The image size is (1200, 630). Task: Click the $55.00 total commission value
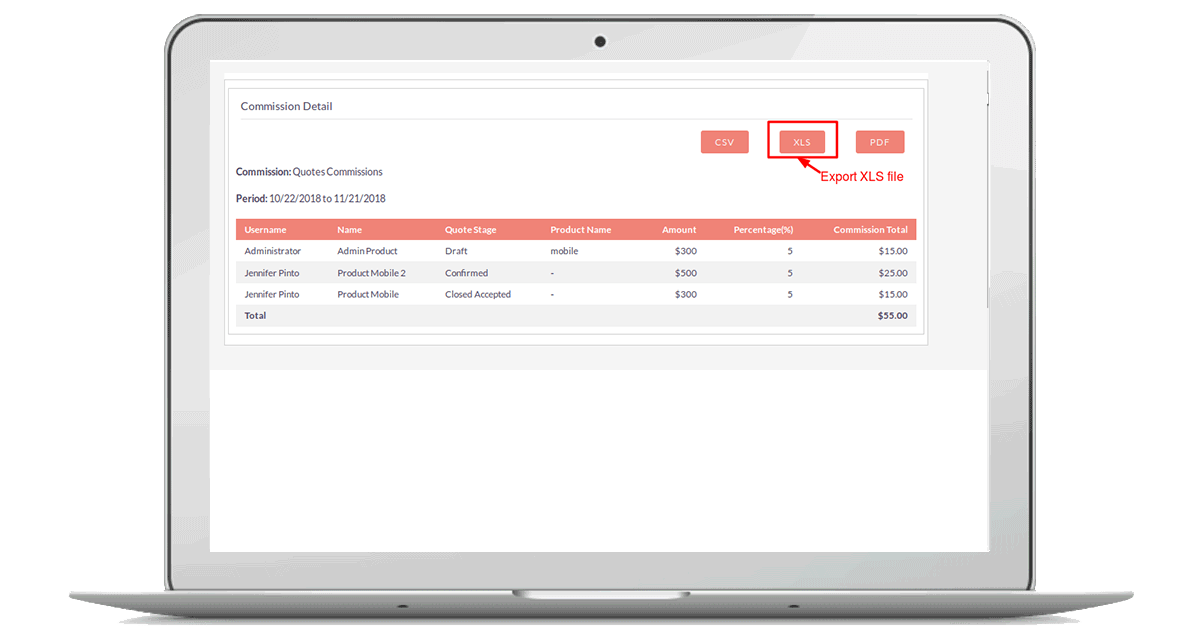click(x=892, y=316)
